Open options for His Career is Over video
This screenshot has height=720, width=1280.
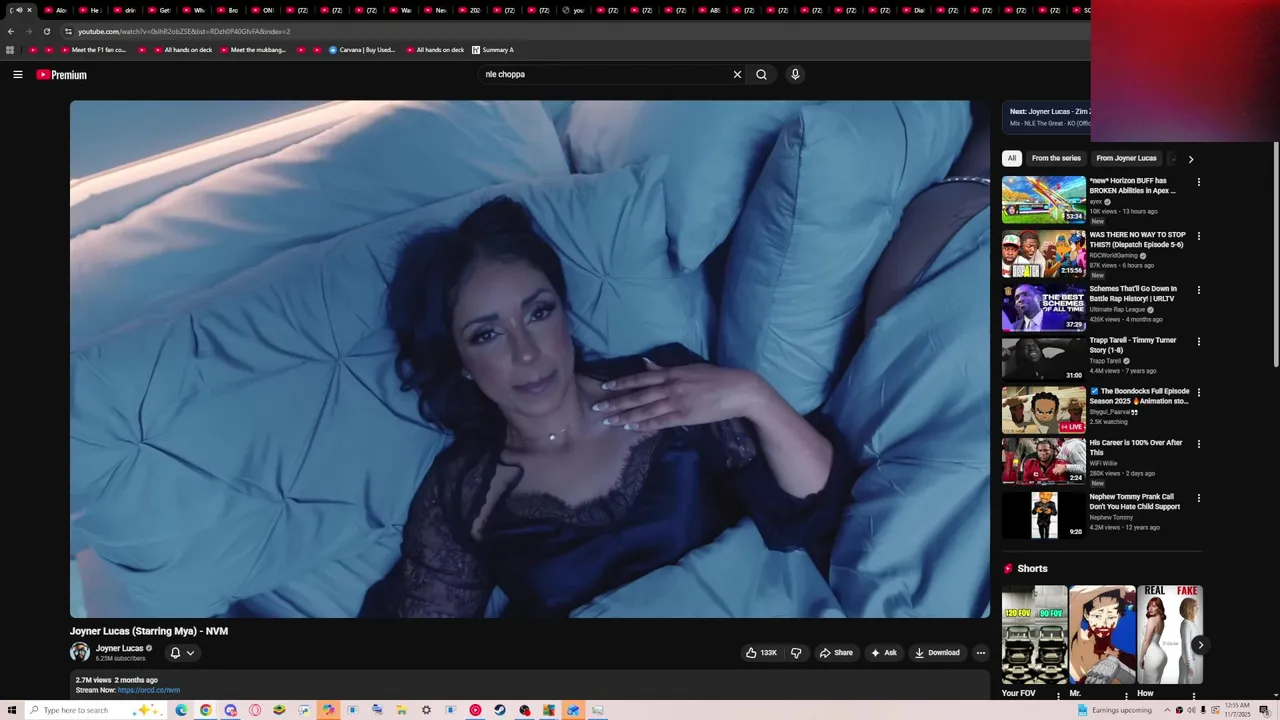[x=1198, y=444]
